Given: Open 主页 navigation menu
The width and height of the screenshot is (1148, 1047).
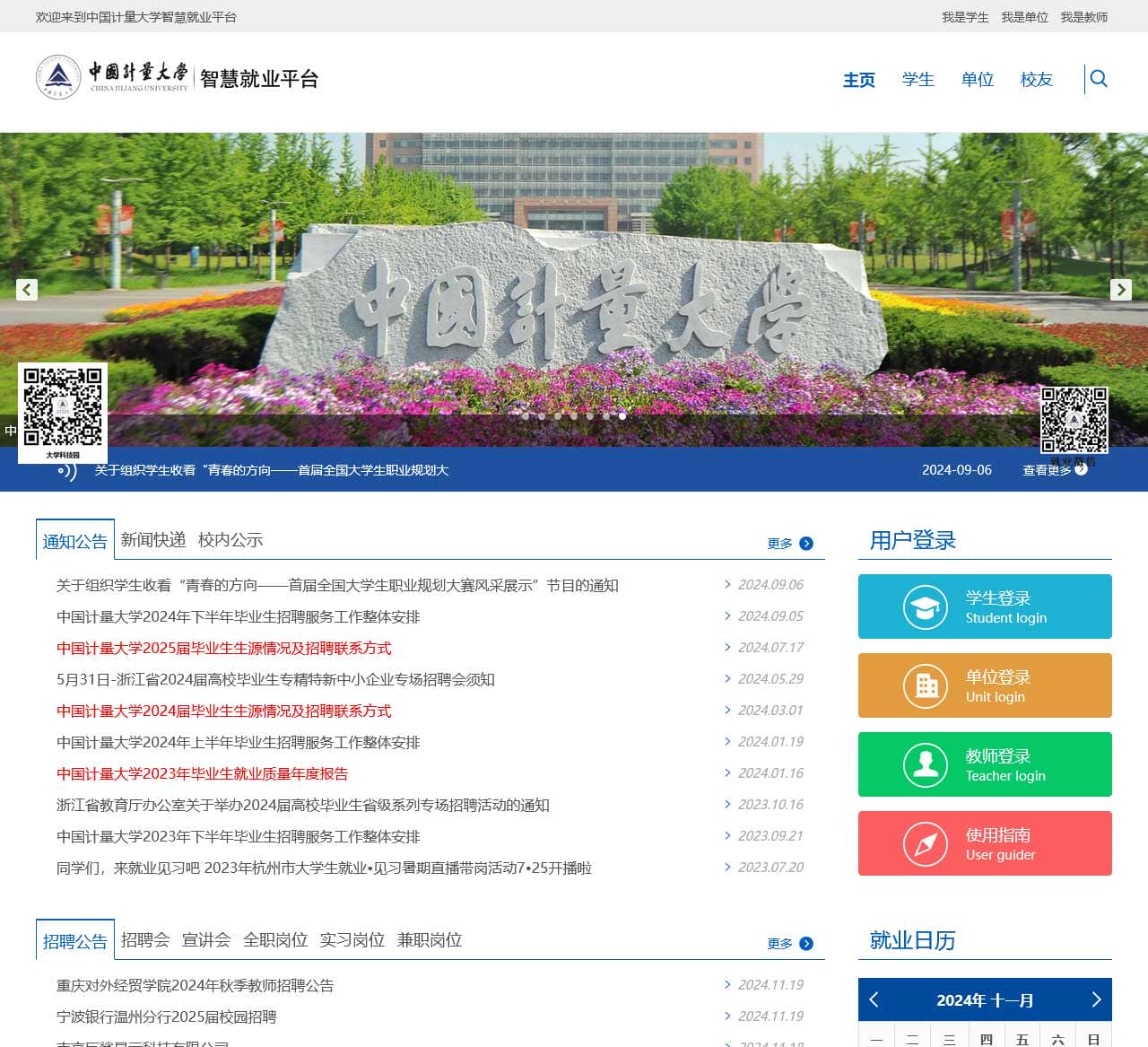Looking at the screenshot, I should [x=859, y=80].
